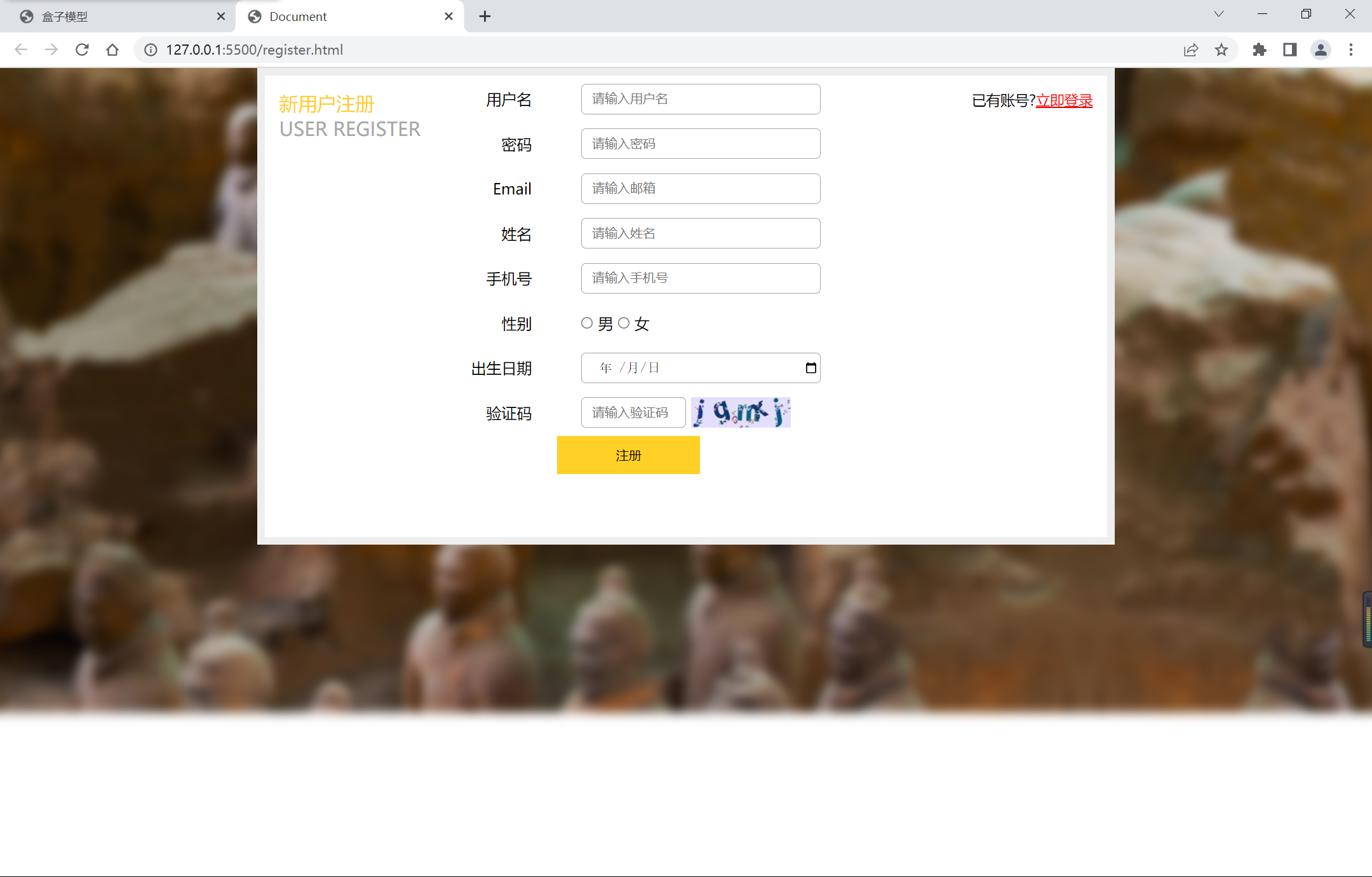Bookmark this page with star icon
The image size is (1372, 877).
coord(1221,50)
